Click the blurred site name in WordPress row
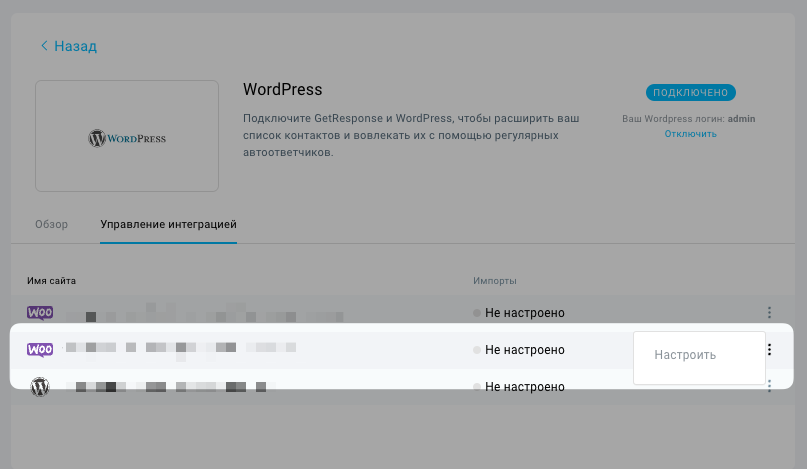 click(x=170, y=387)
